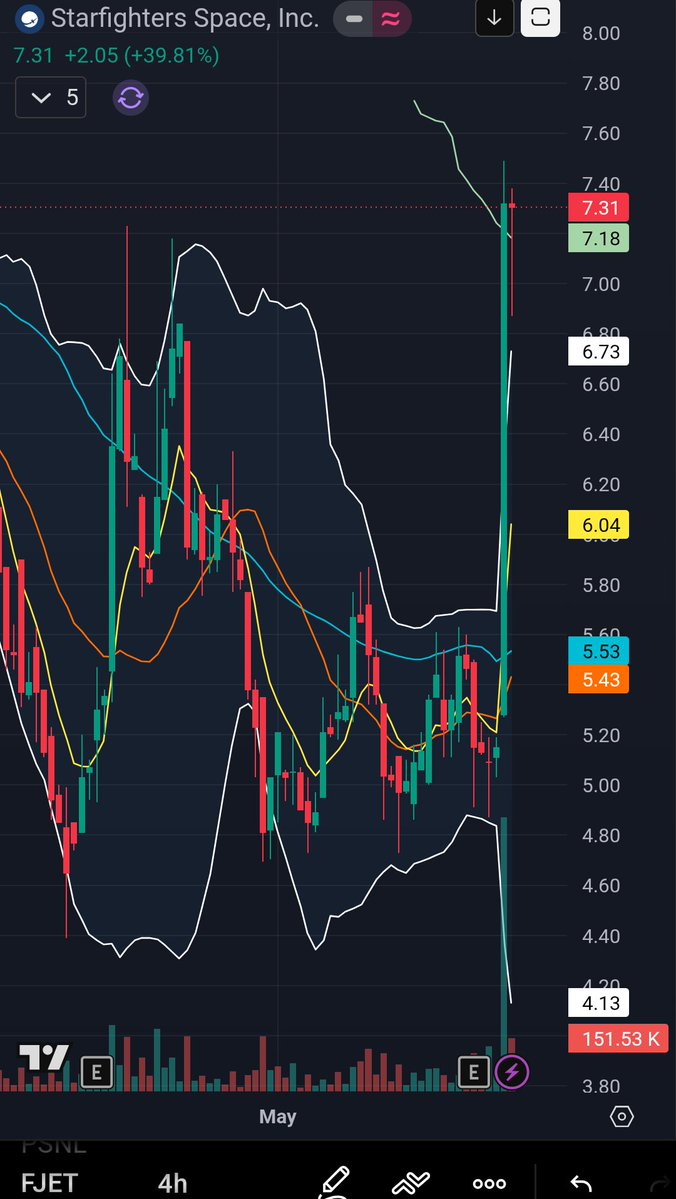
Task: Tap the undo arrow
Action: click(581, 1184)
